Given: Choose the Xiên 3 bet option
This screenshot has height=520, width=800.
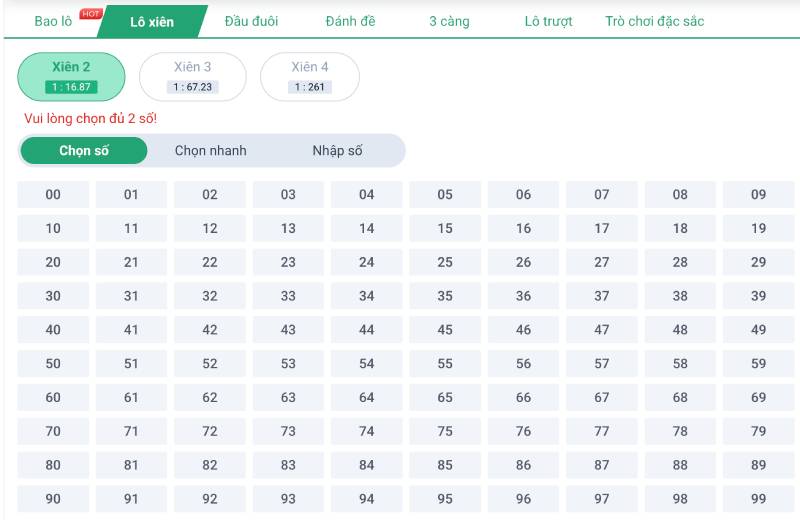Looking at the screenshot, I should (193, 76).
